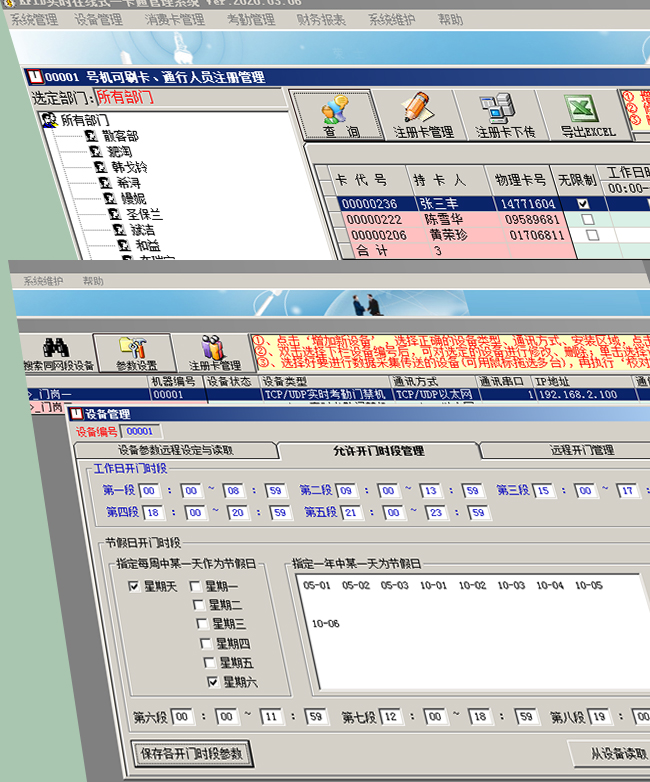This screenshot has width=650, height=782.
Task: Uncheck the 星期六 holiday checkbox
Action: coord(212,682)
